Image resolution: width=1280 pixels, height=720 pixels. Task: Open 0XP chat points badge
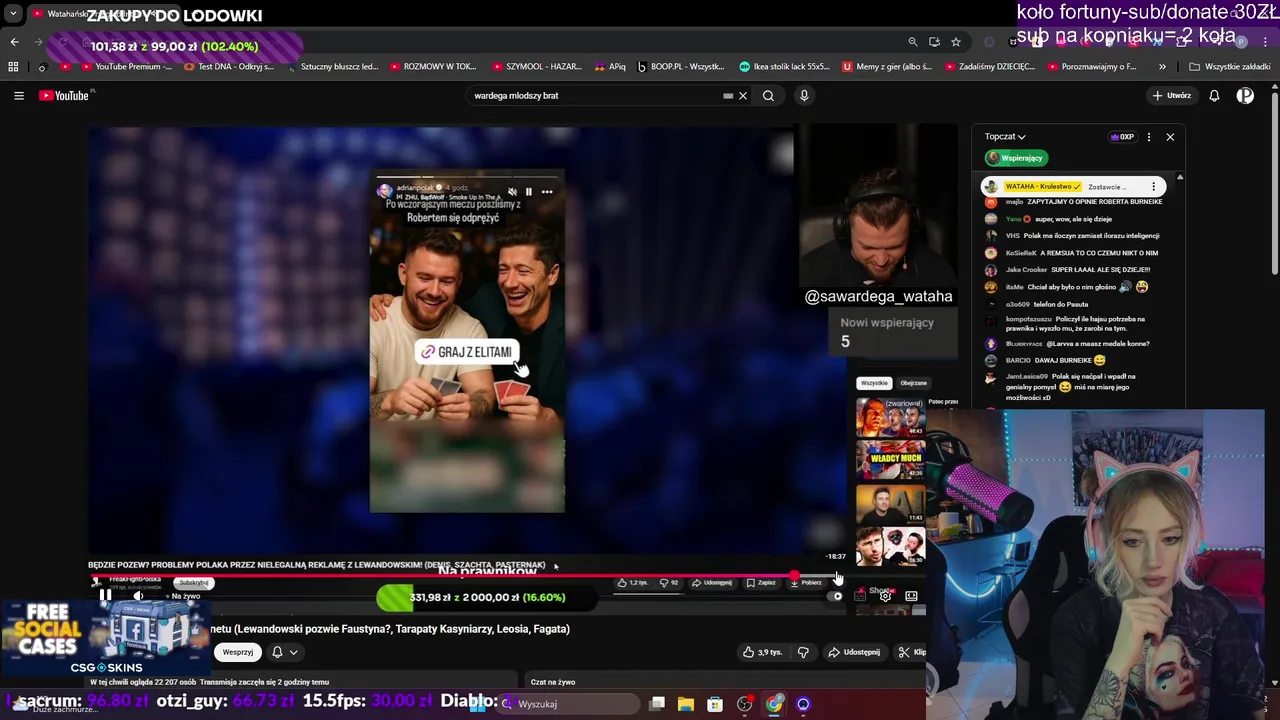tap(1122, 137)
